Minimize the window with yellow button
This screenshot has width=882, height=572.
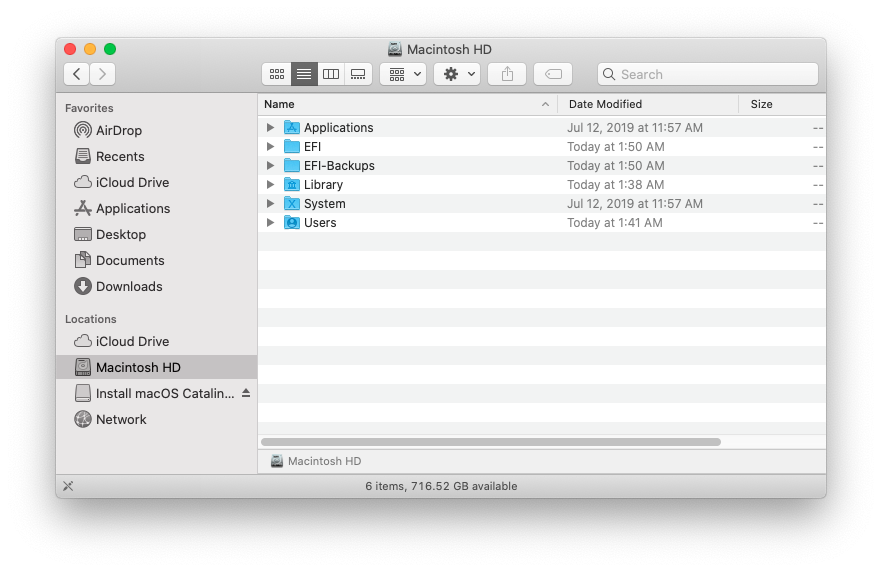[90, 49]
